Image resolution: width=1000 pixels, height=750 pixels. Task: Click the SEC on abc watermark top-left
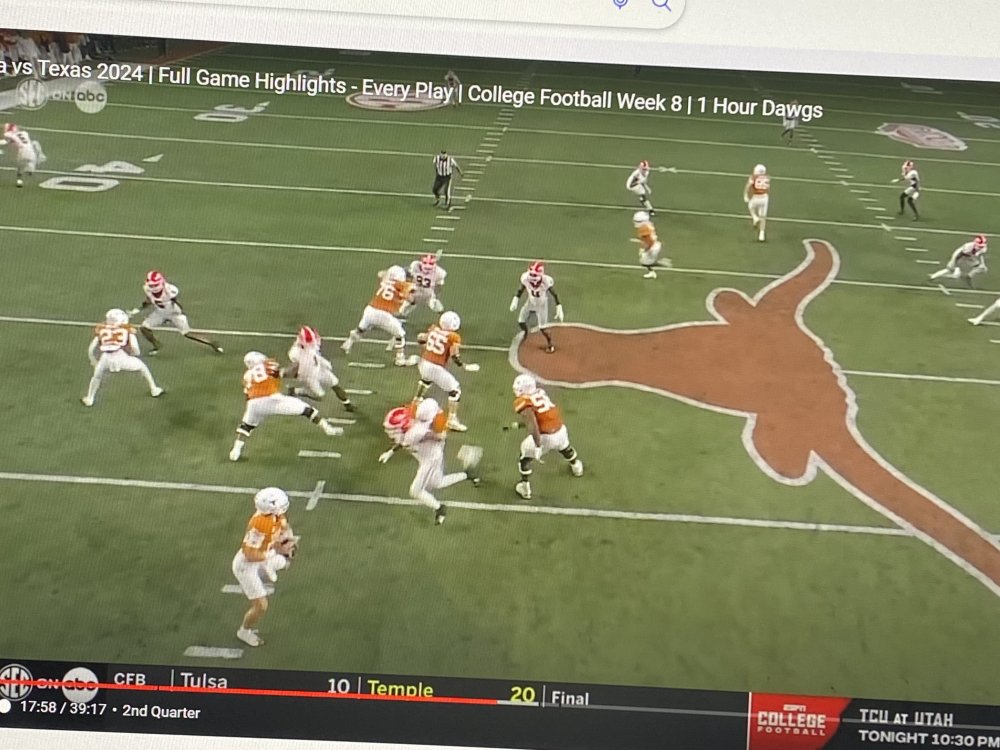[x=58, y=95]
